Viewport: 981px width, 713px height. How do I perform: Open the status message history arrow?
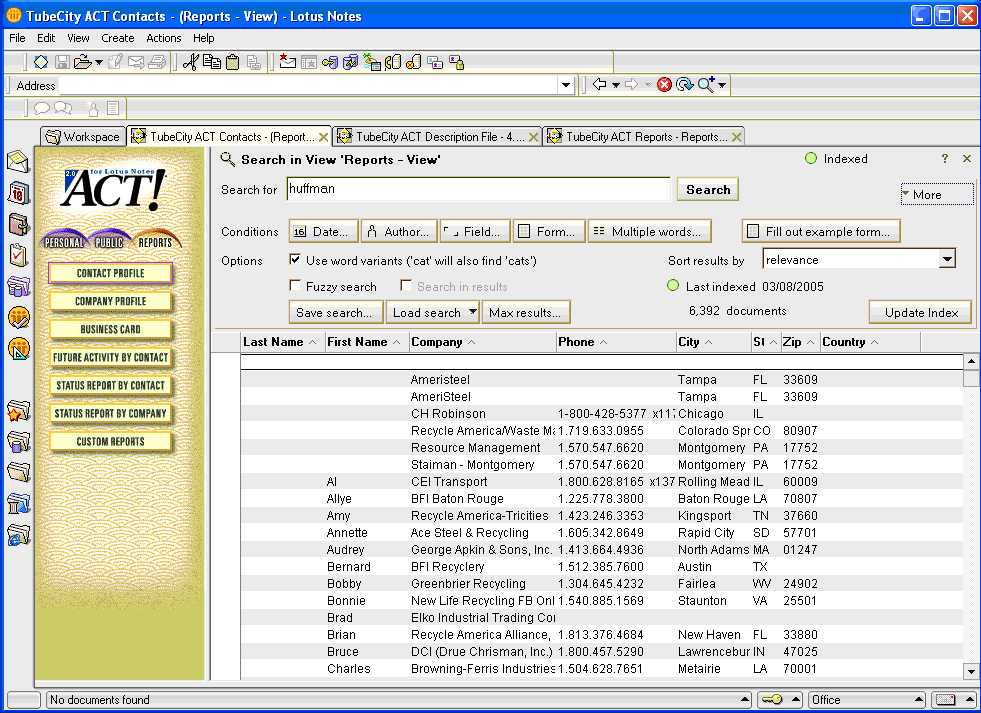click(x=745, y=699)
